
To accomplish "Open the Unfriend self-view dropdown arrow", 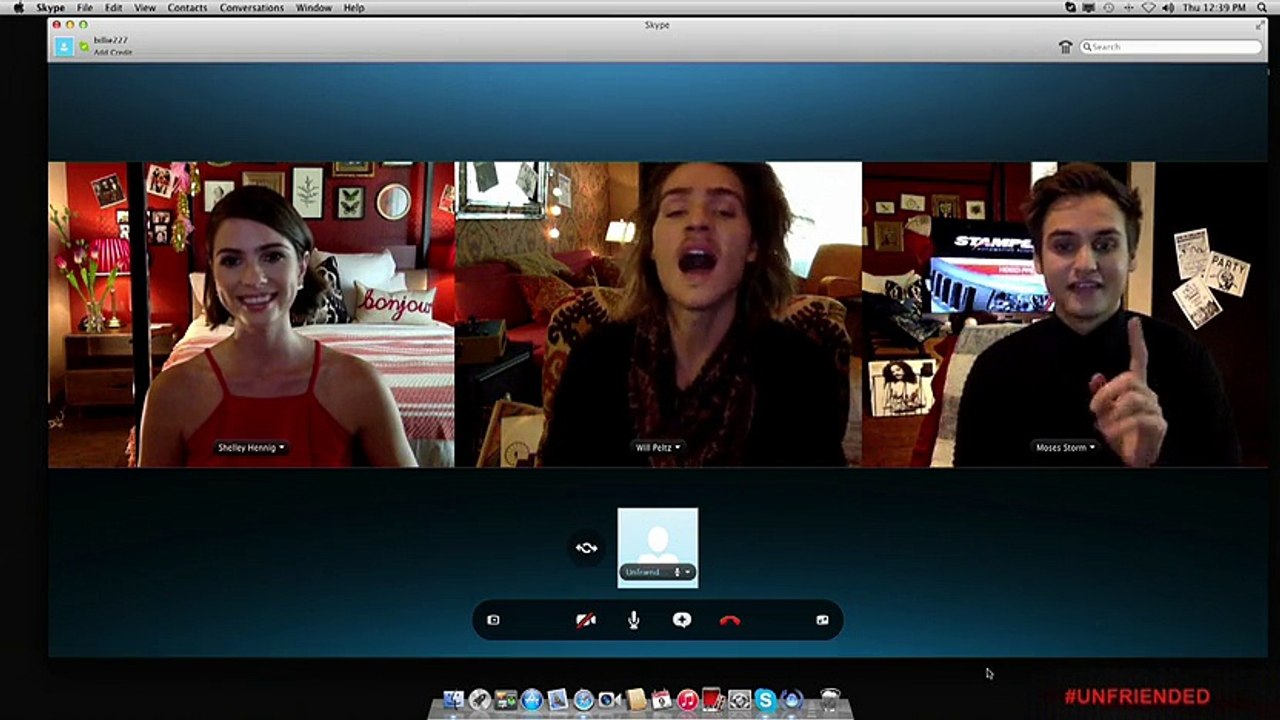I will click(x=688, y=572).
